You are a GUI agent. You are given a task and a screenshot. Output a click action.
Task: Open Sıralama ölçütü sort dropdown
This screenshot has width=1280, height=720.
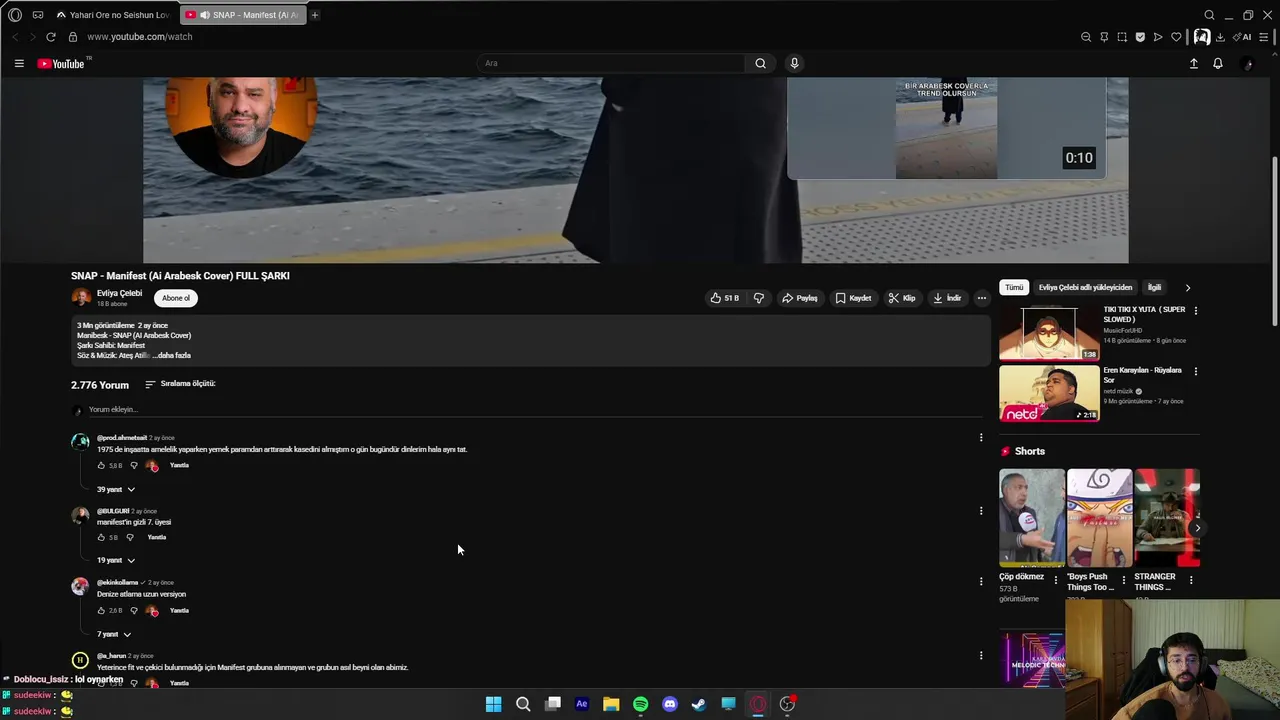tap(180, 384)
